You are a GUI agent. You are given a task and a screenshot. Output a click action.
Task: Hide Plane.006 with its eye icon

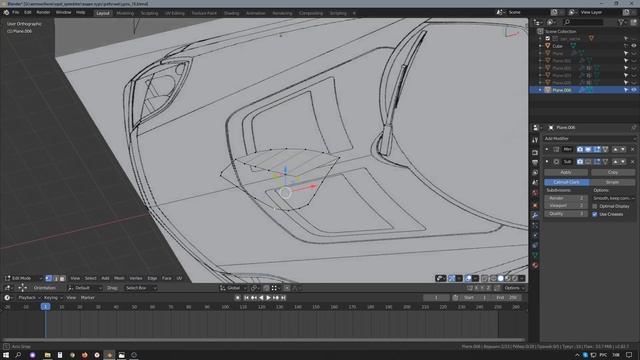[x=634, y=90]
